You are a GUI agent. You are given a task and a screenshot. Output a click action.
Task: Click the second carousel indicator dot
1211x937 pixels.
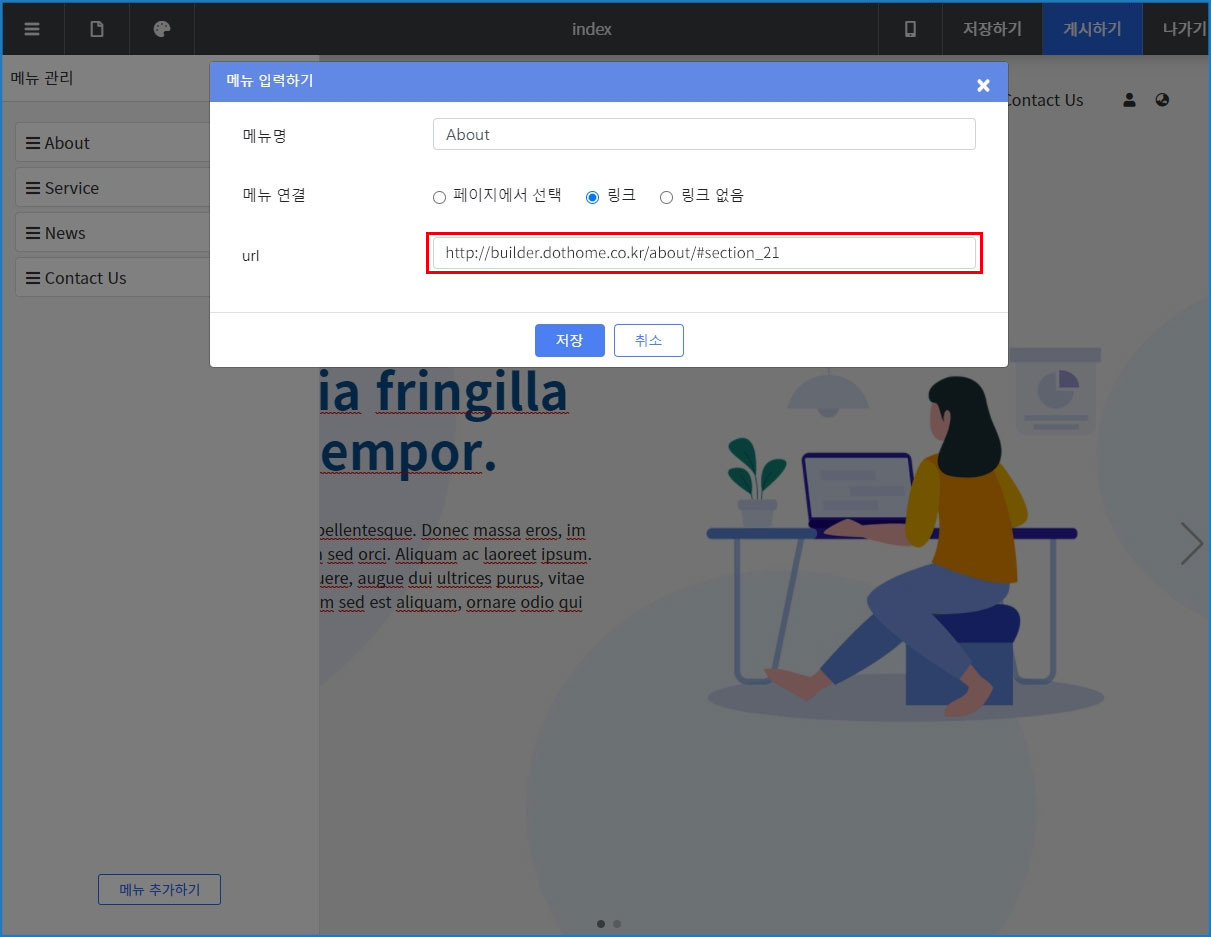click(617, 924)
